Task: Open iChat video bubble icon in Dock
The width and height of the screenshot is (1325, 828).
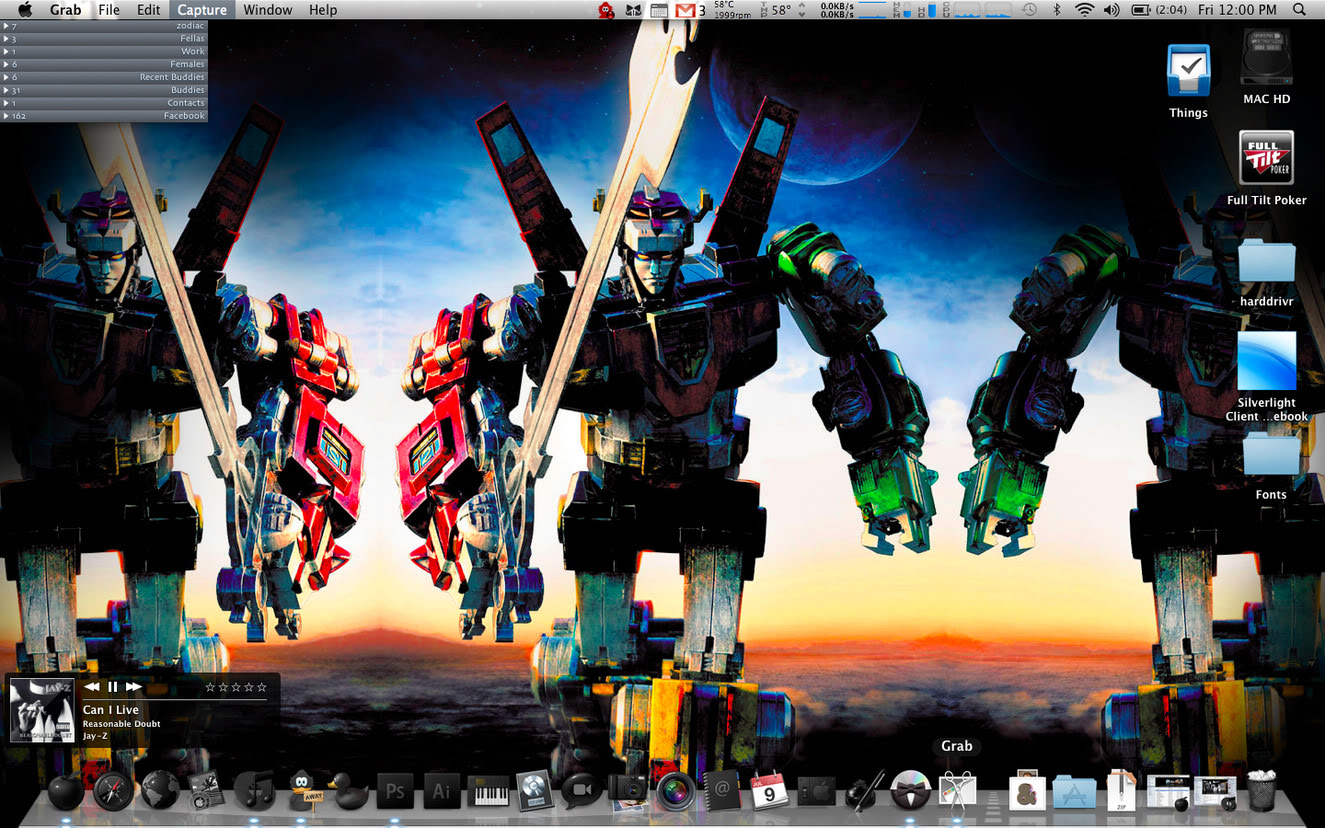Action: coord(582,791)
